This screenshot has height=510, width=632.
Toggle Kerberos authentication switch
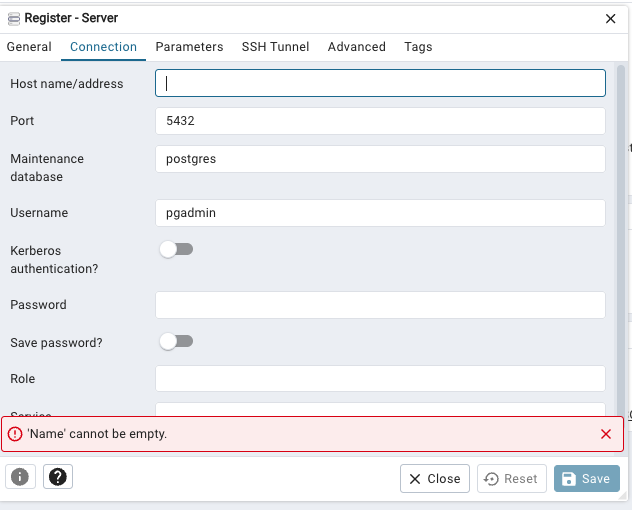tap(176, 250)
